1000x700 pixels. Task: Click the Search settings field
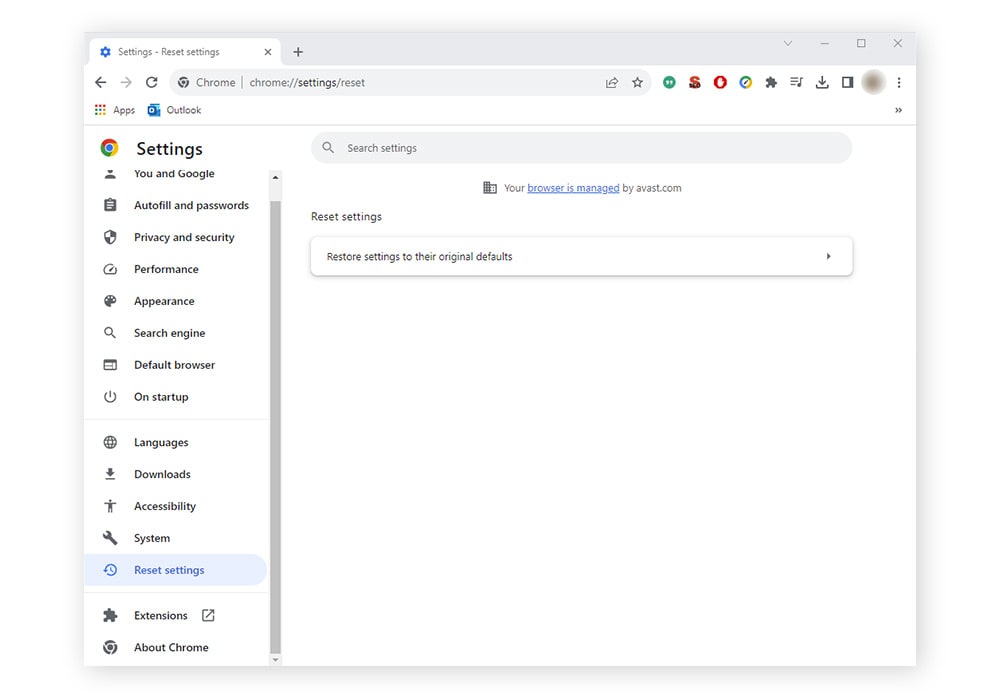pos(581,148)
